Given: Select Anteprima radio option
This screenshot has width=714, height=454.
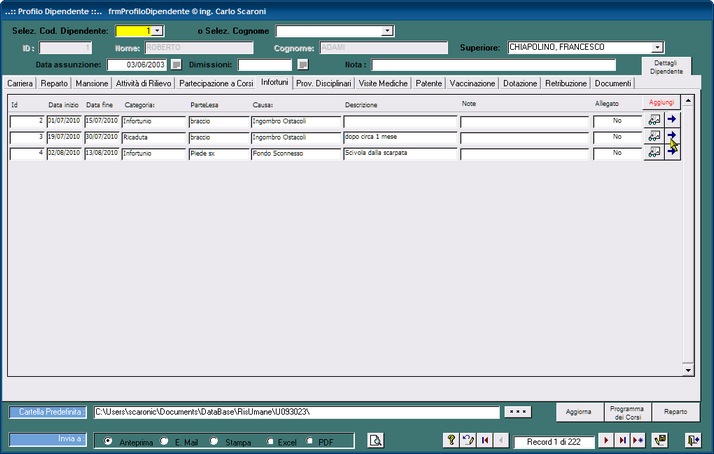Looking at the screenshot, I should pyautogui.click(x=108, y=441).
